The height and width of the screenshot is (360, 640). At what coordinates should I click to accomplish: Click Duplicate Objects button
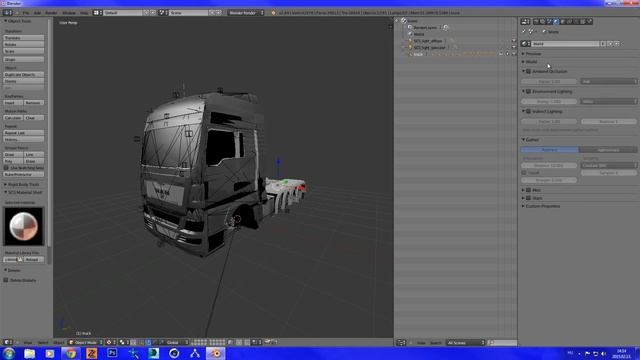[24, 75]
